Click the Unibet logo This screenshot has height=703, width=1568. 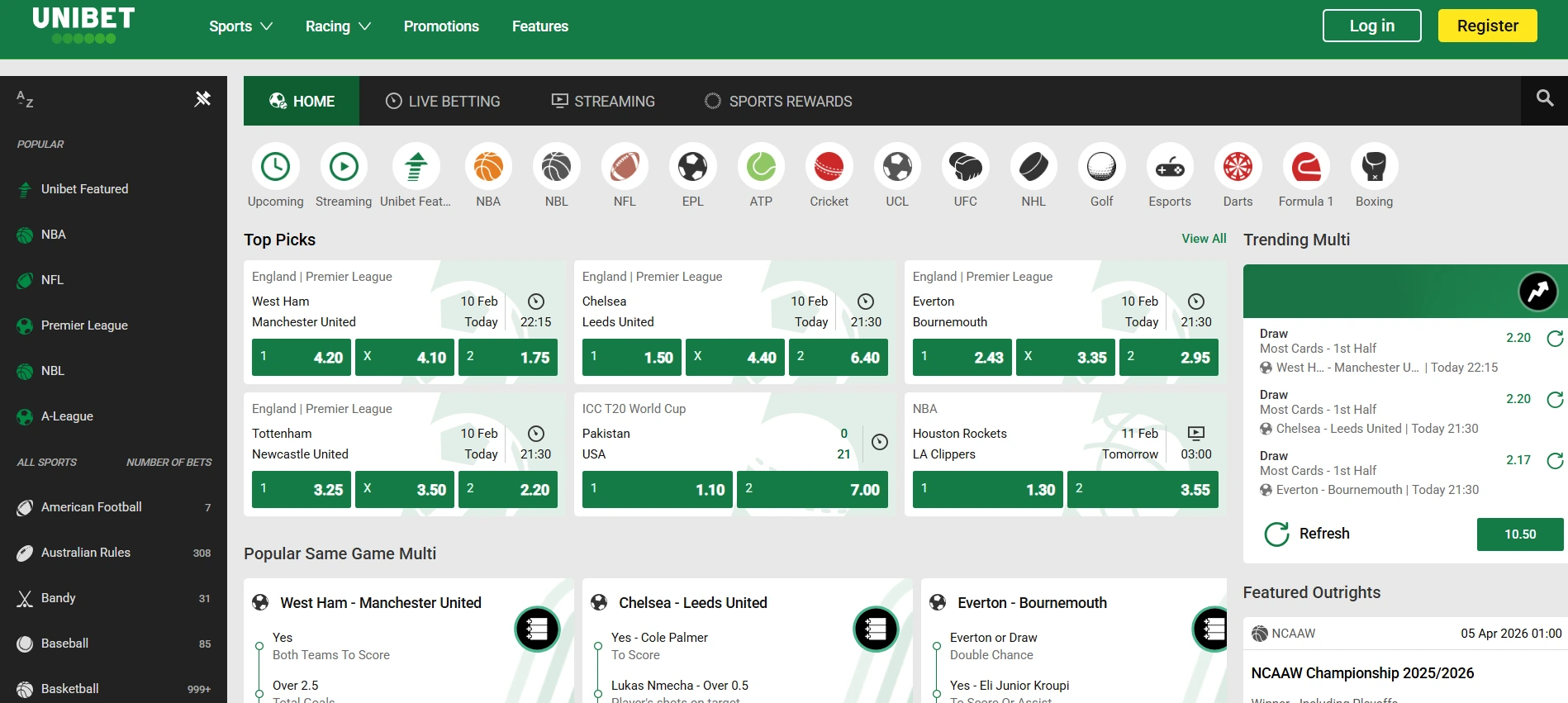click(x=83, y=24)
